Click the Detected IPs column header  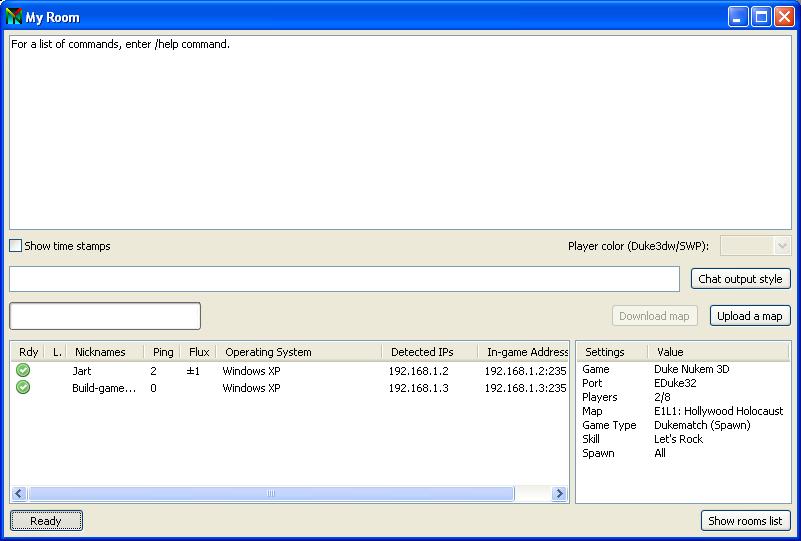tap(421, 352)
